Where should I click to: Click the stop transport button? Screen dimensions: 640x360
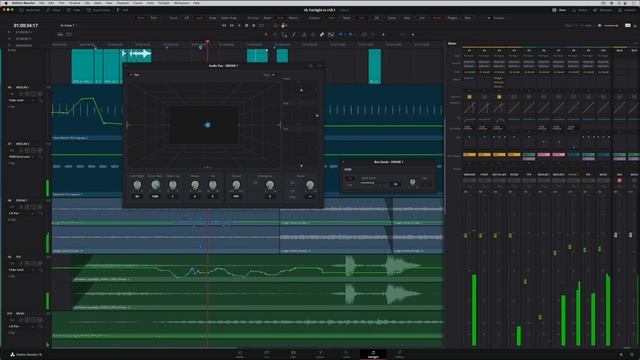247,25
